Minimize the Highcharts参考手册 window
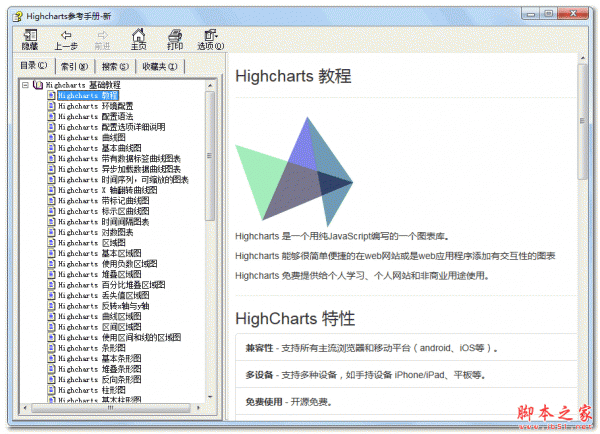 coord(531,14)
